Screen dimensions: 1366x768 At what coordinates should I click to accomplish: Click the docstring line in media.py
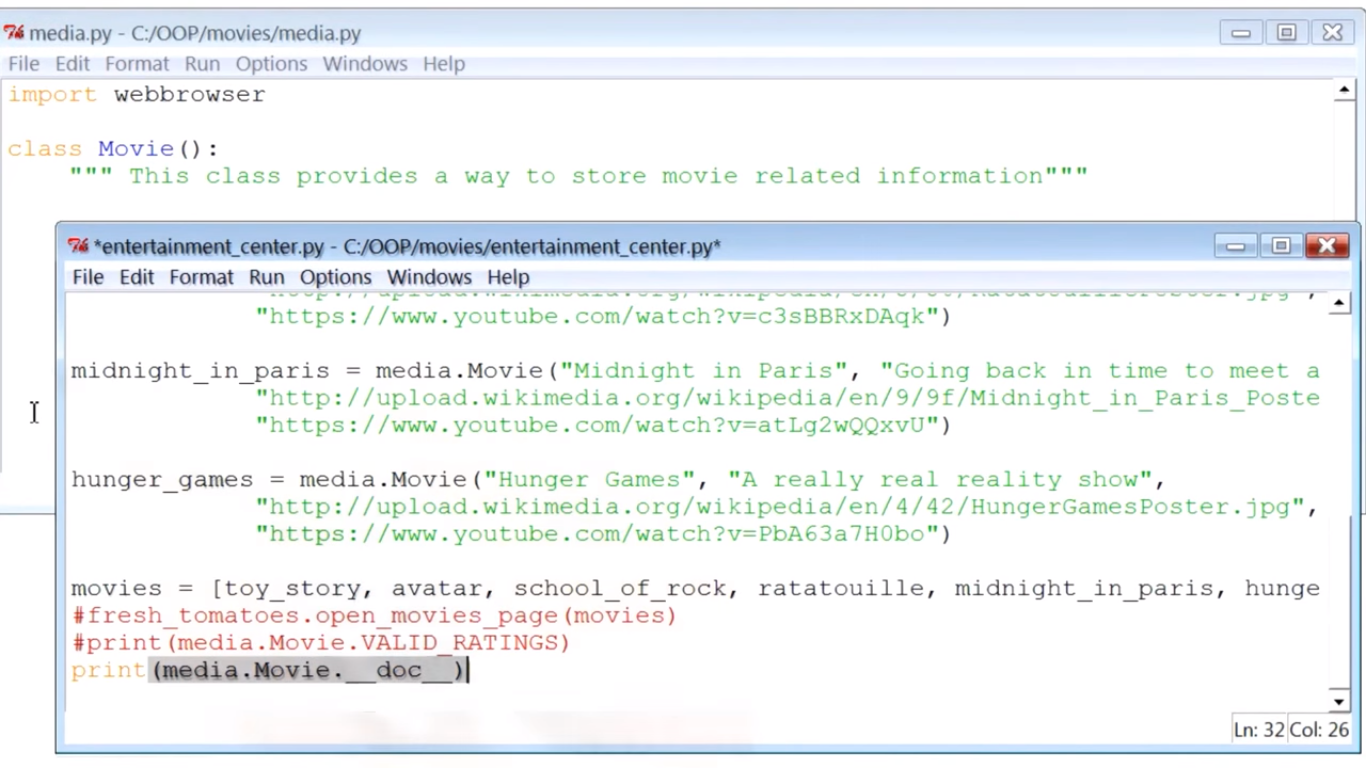(578, 176)
